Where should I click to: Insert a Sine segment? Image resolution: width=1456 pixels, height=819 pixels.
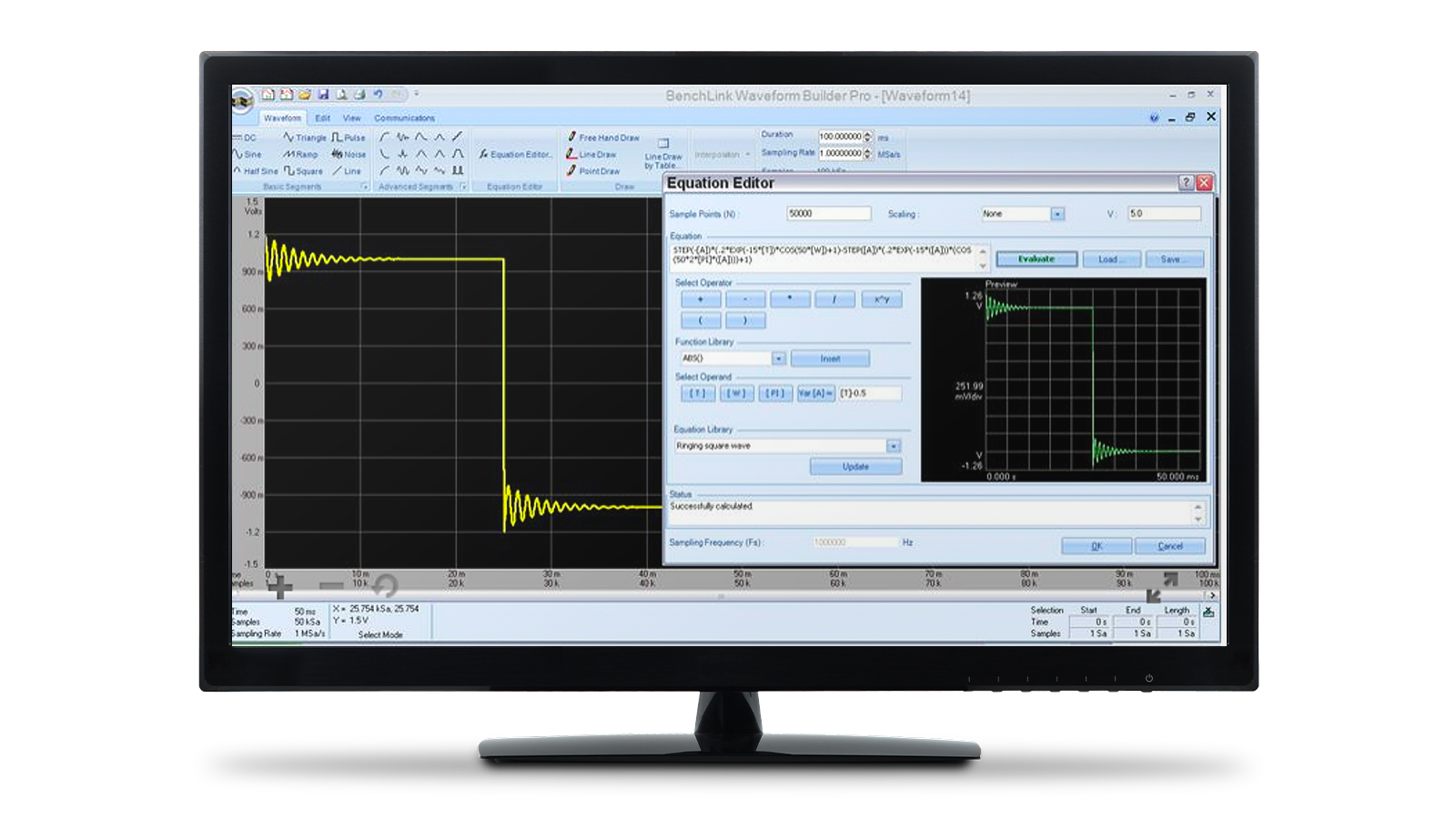pos(248,155)
